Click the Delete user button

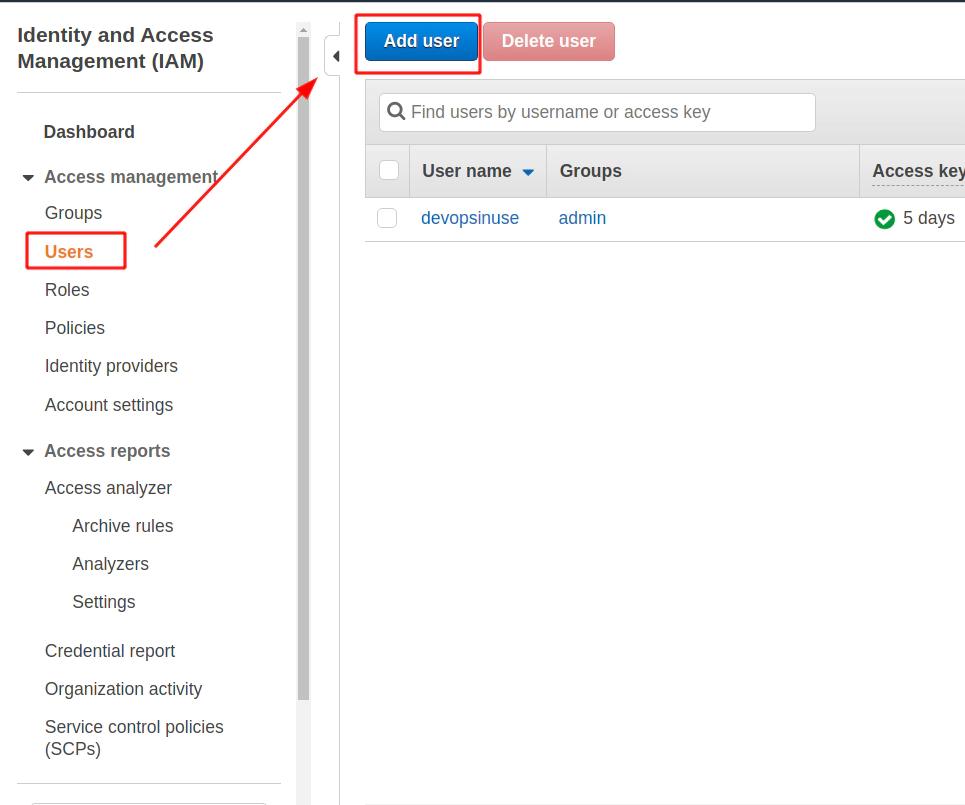coord(548,41)
